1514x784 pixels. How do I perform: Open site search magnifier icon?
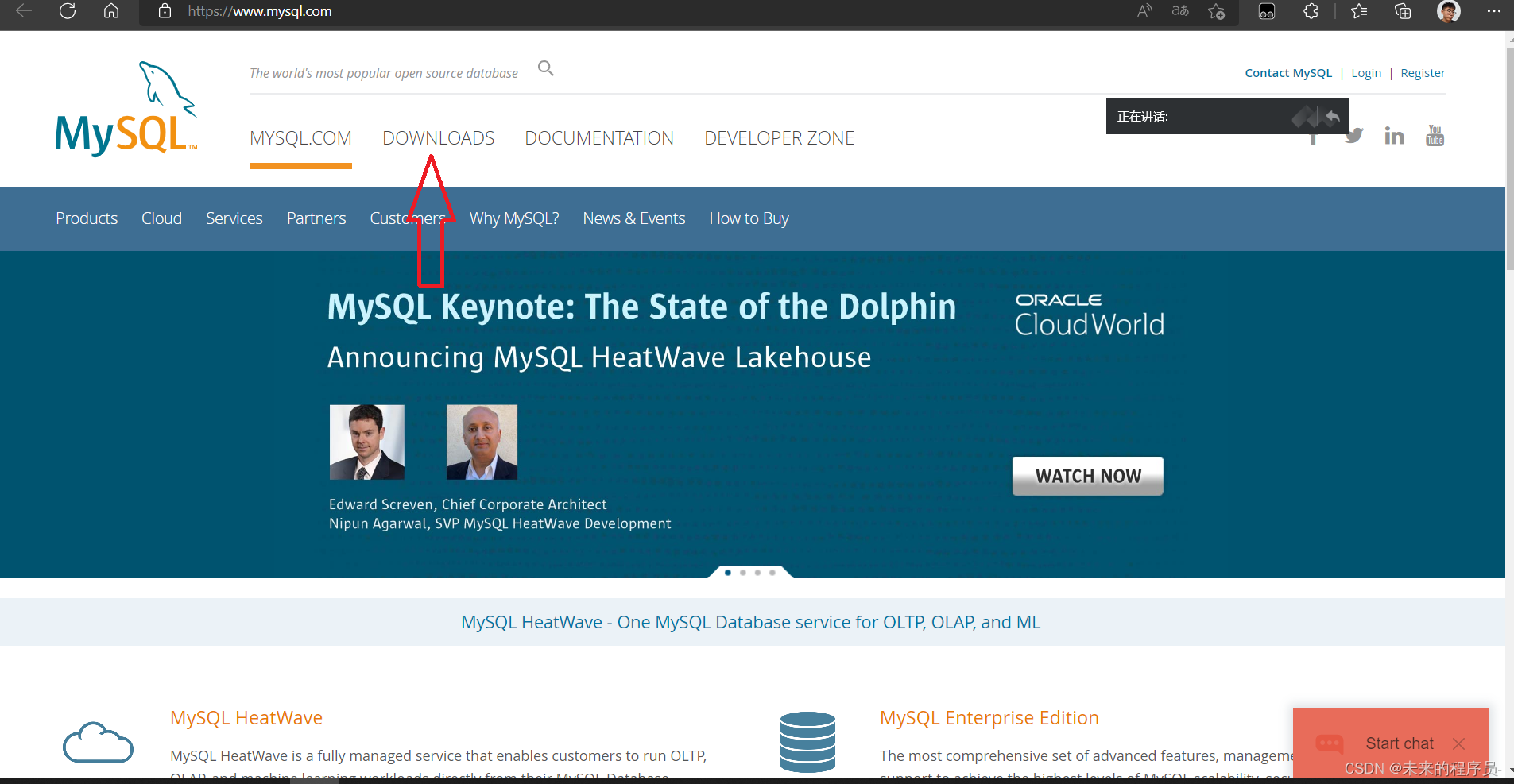pyautogui.click(x=546, y=68)
